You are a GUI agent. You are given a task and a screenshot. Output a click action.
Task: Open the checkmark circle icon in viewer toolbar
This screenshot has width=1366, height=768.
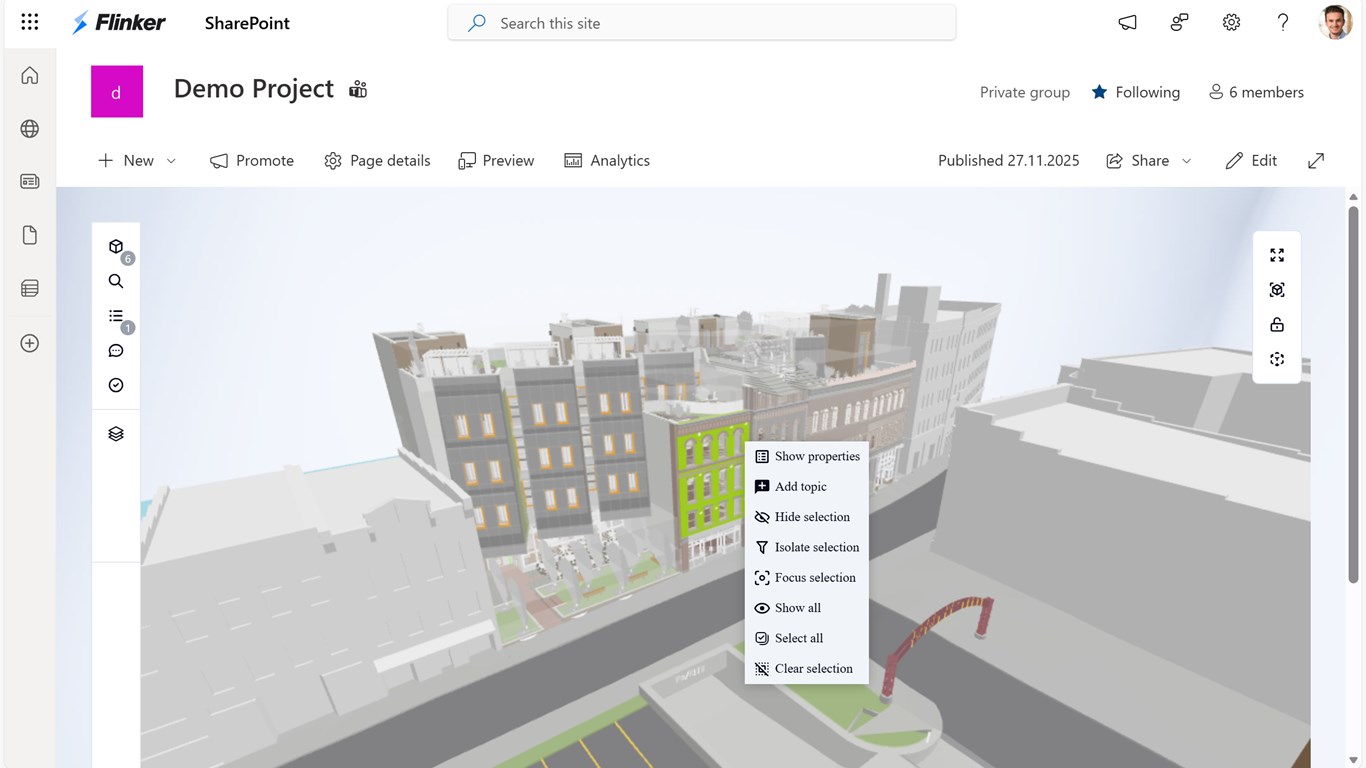(116, 385)
